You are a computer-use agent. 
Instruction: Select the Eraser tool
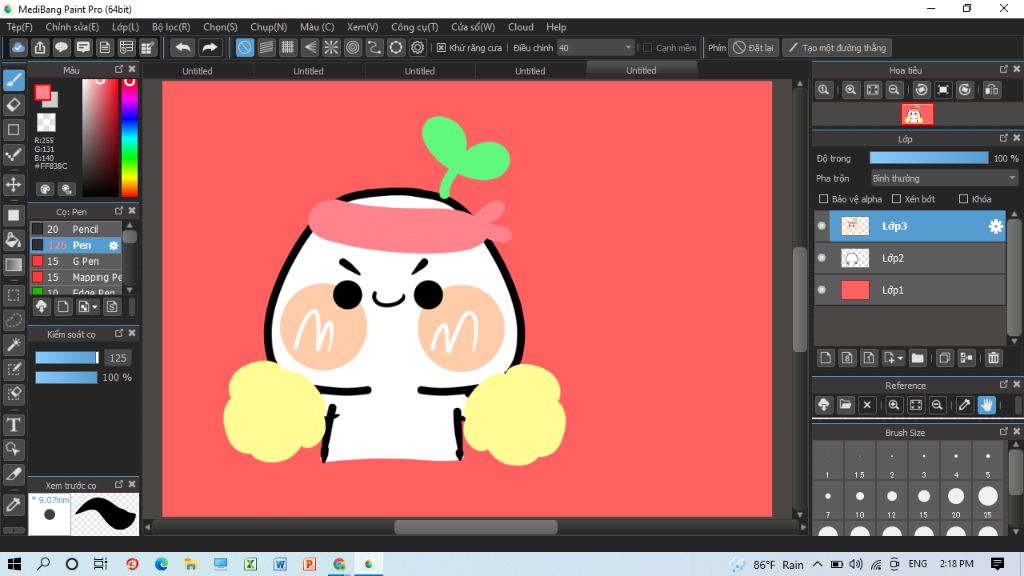(x=14, y=104)
